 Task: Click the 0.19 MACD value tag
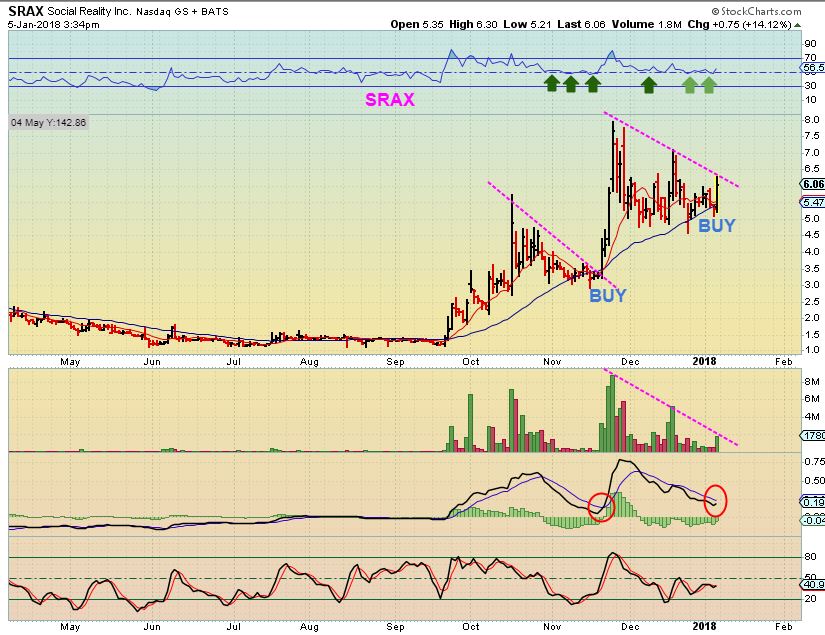813,502
